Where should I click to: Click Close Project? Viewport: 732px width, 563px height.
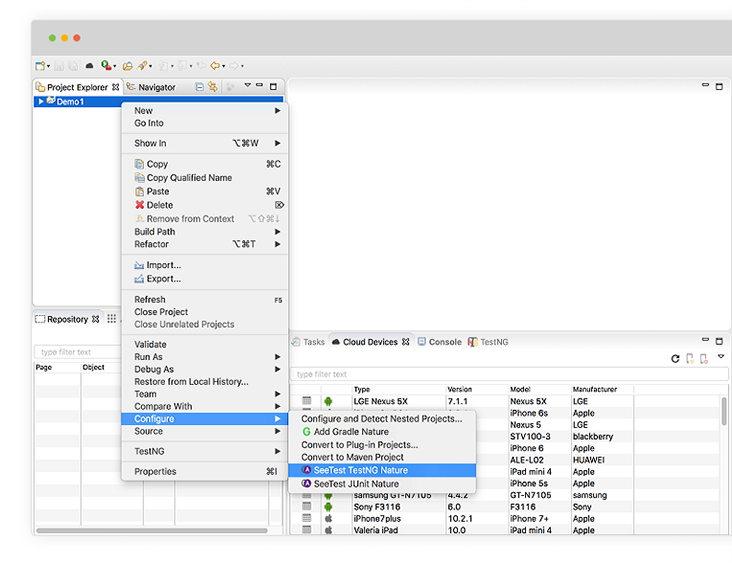point(205,312)
